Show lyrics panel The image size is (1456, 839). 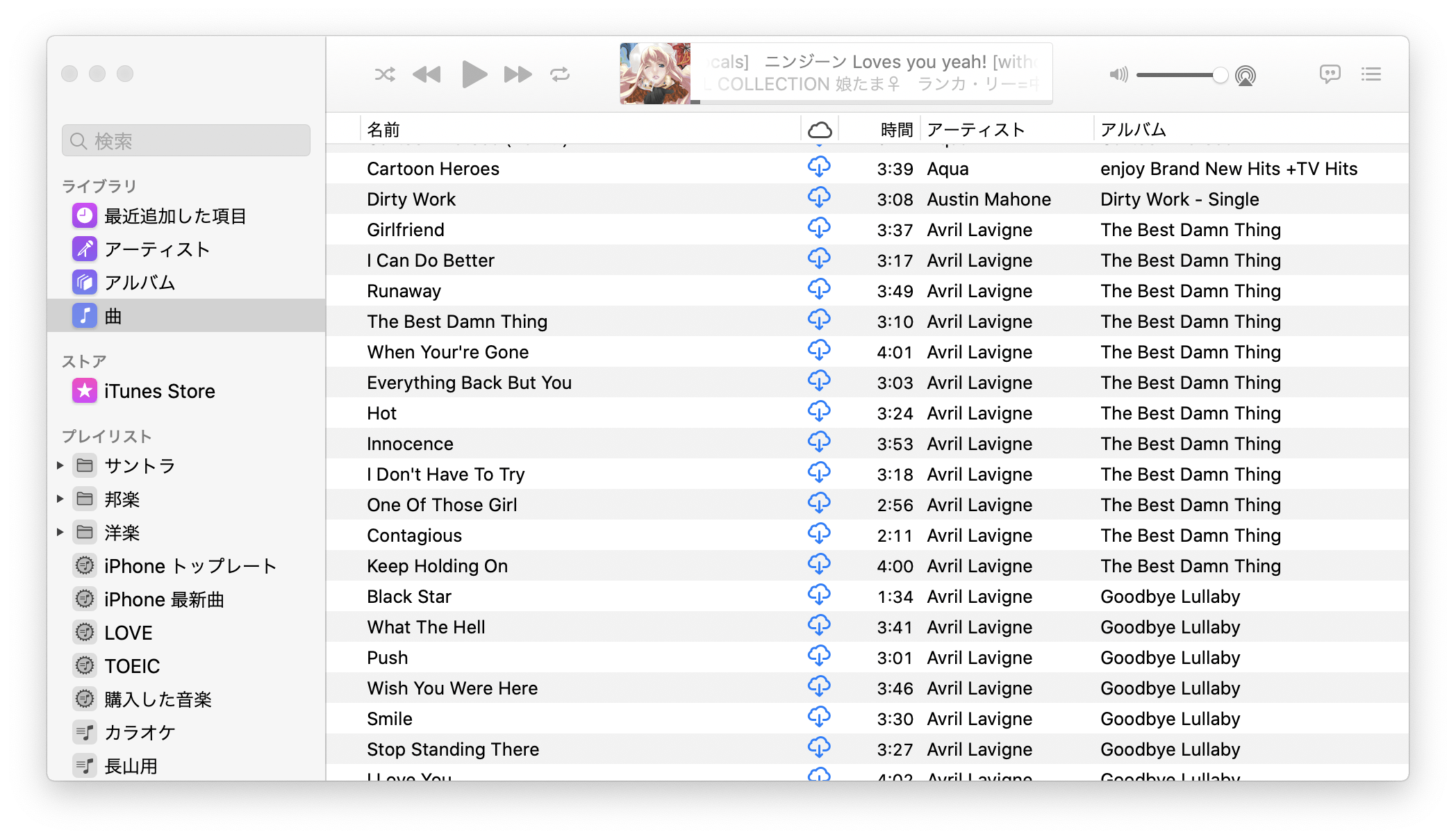[1330, 74]
